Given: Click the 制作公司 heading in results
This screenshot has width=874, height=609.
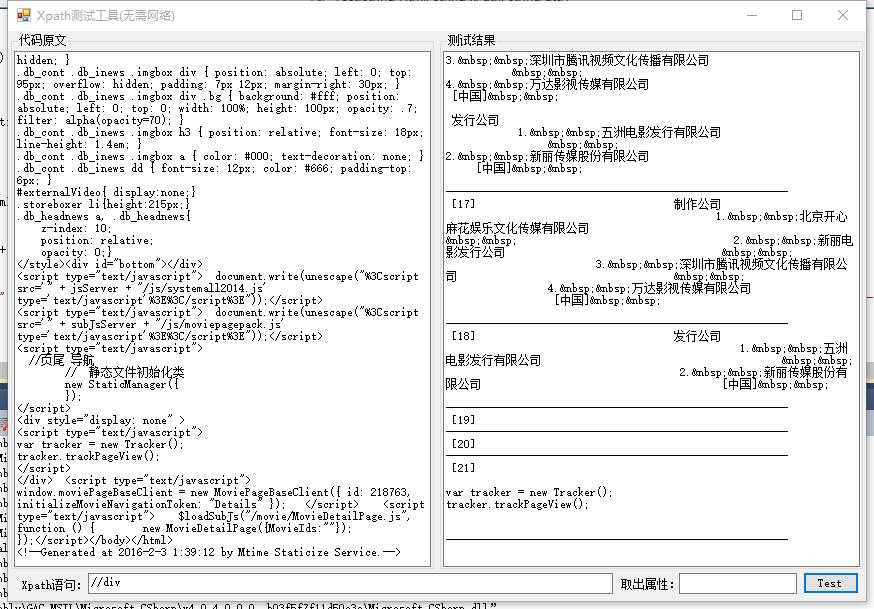Looking at the screenshot, I should click(697, 204).
